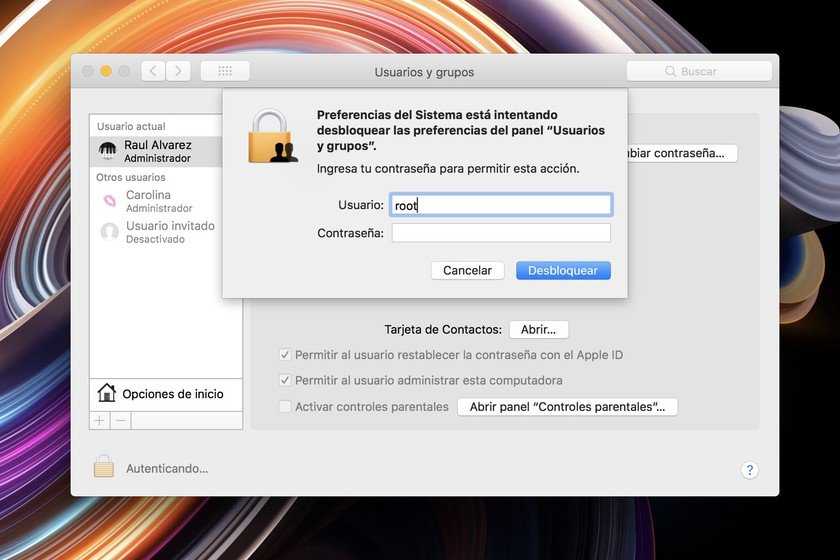Select Carolina Administrador in user list
Image resolution: width=840 pixels, height=560 pixels.
(155, 201)
